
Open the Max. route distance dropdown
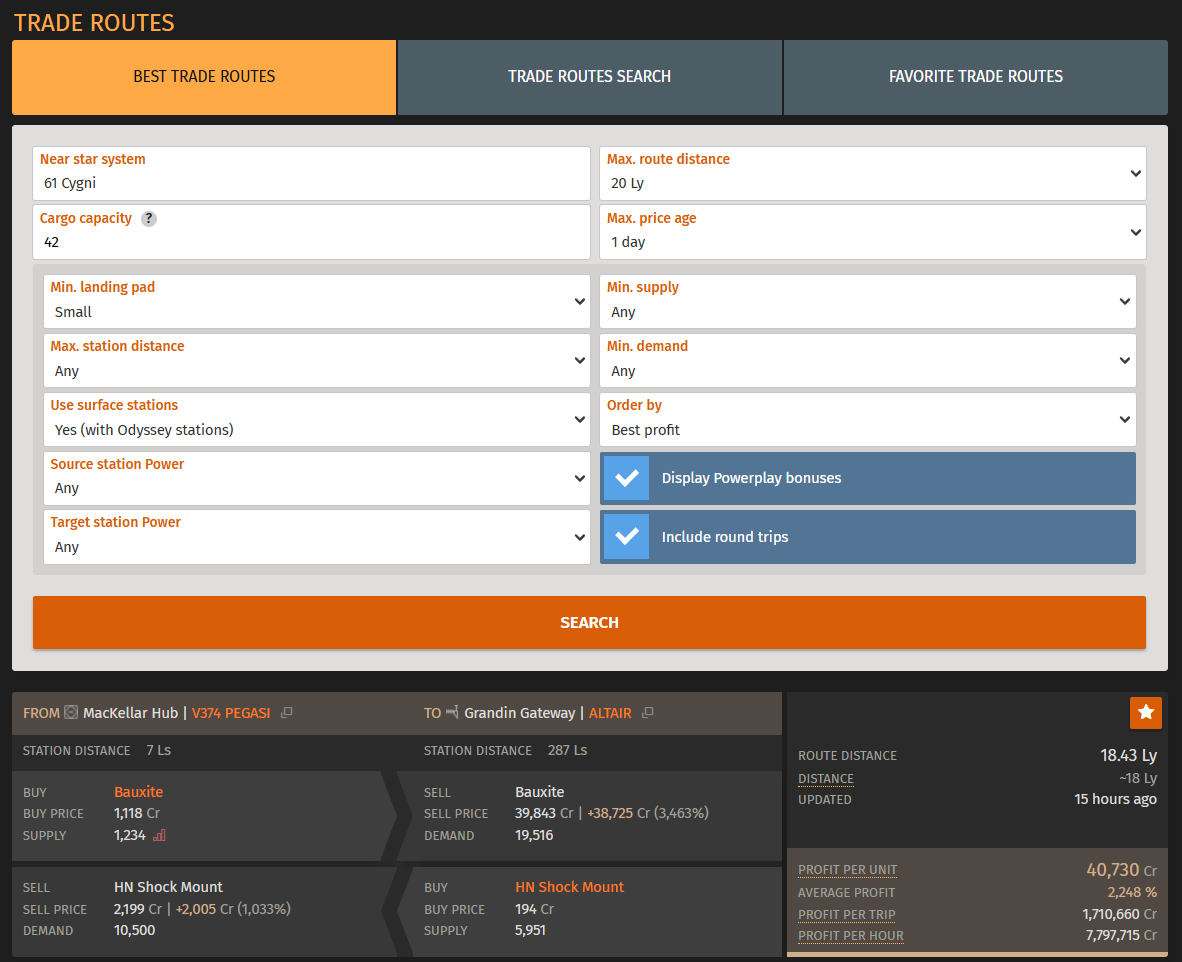pyautogui.click(x=872, y=173)
